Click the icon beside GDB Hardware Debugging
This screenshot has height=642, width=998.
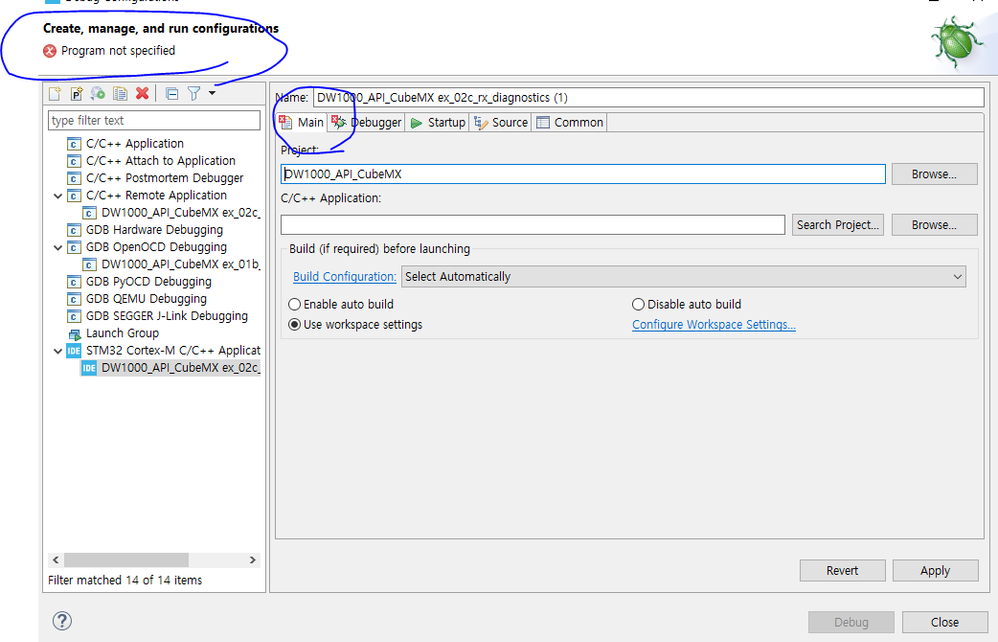pyautogui.click(x=74, y=230)
